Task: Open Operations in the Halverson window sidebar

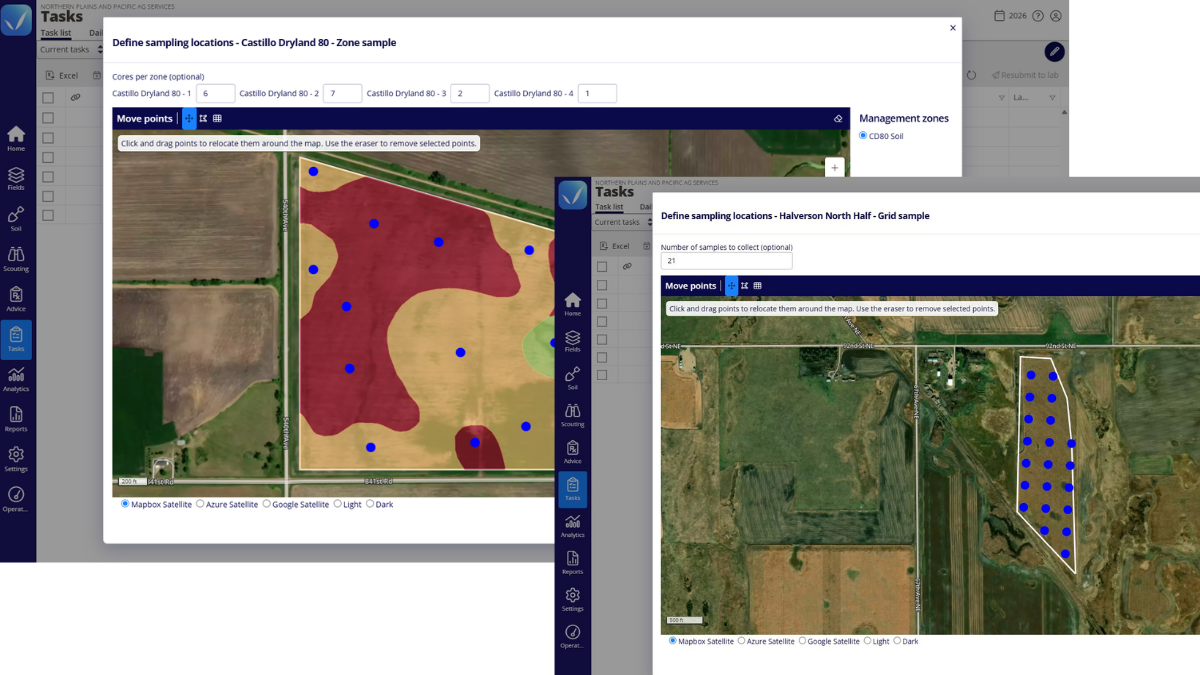Action: click(572, 637)
